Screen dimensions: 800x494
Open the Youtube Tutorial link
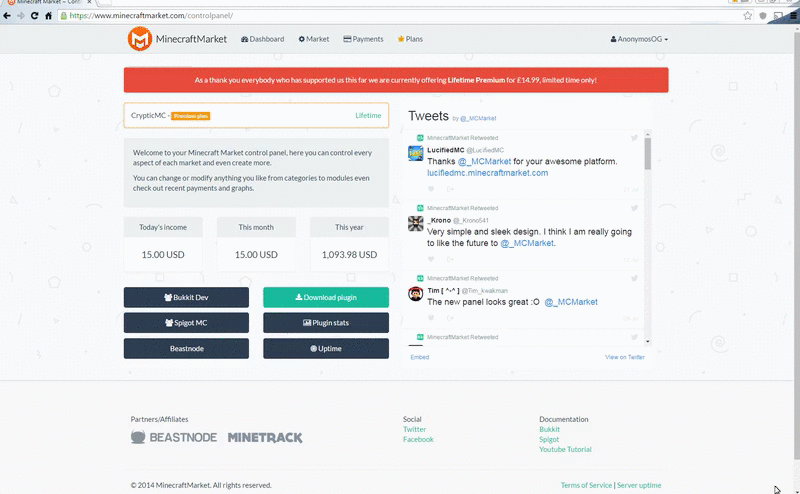click(565, 450)
